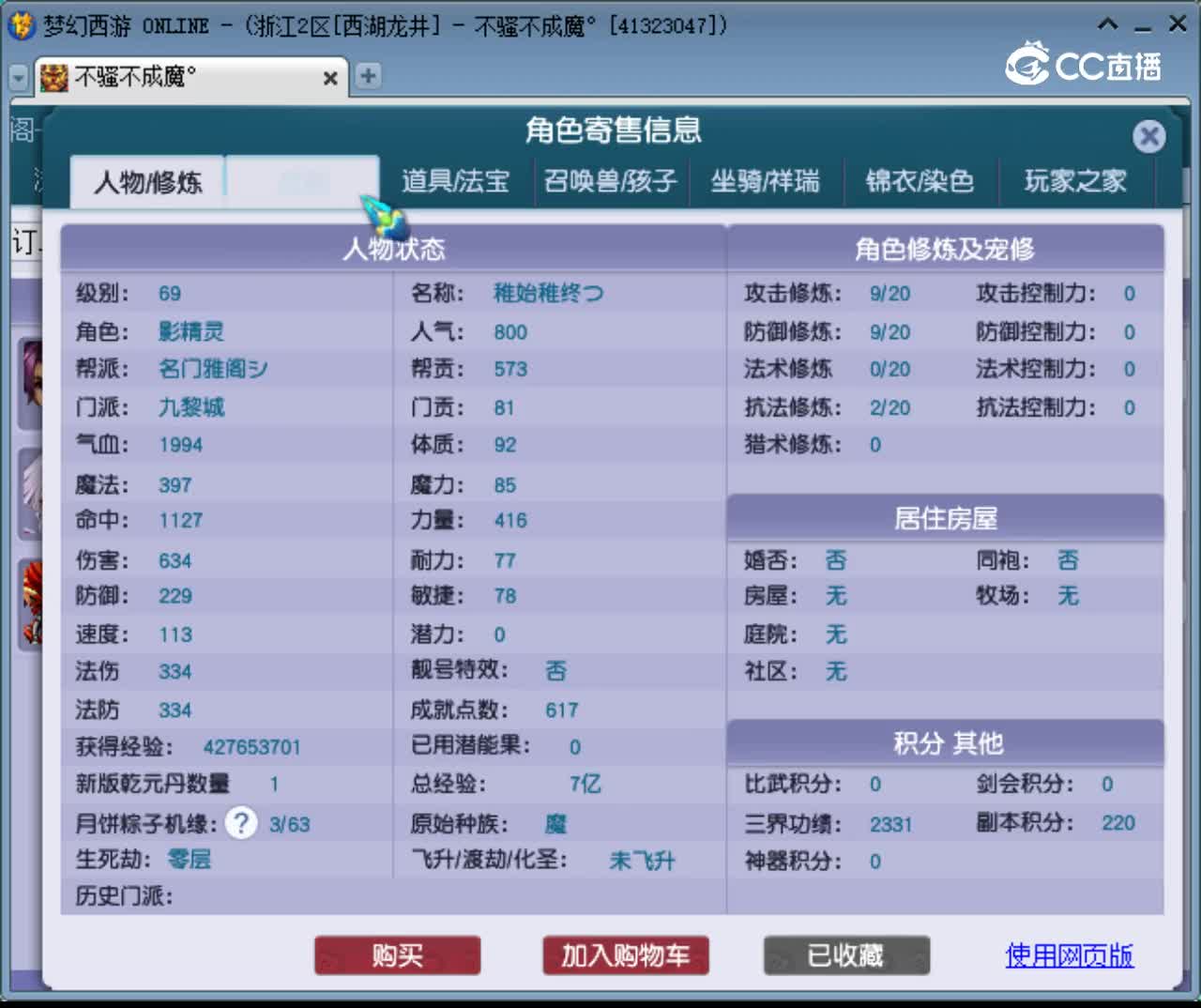1201x1008 pixels.
Task: Switch to the 坐骑/祥瑞 tab
Action: 765,180
